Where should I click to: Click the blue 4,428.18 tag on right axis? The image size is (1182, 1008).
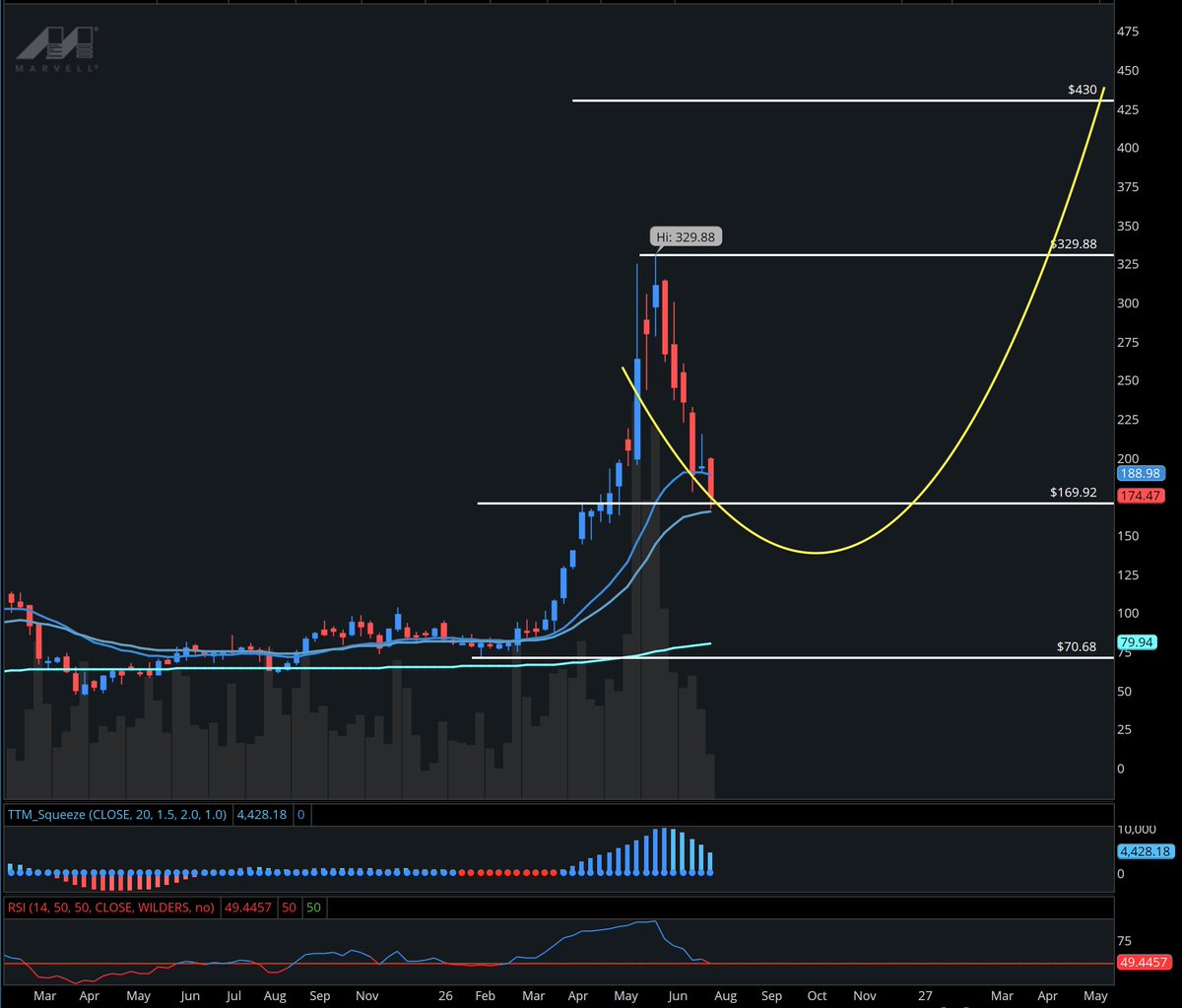point(1144,850)
